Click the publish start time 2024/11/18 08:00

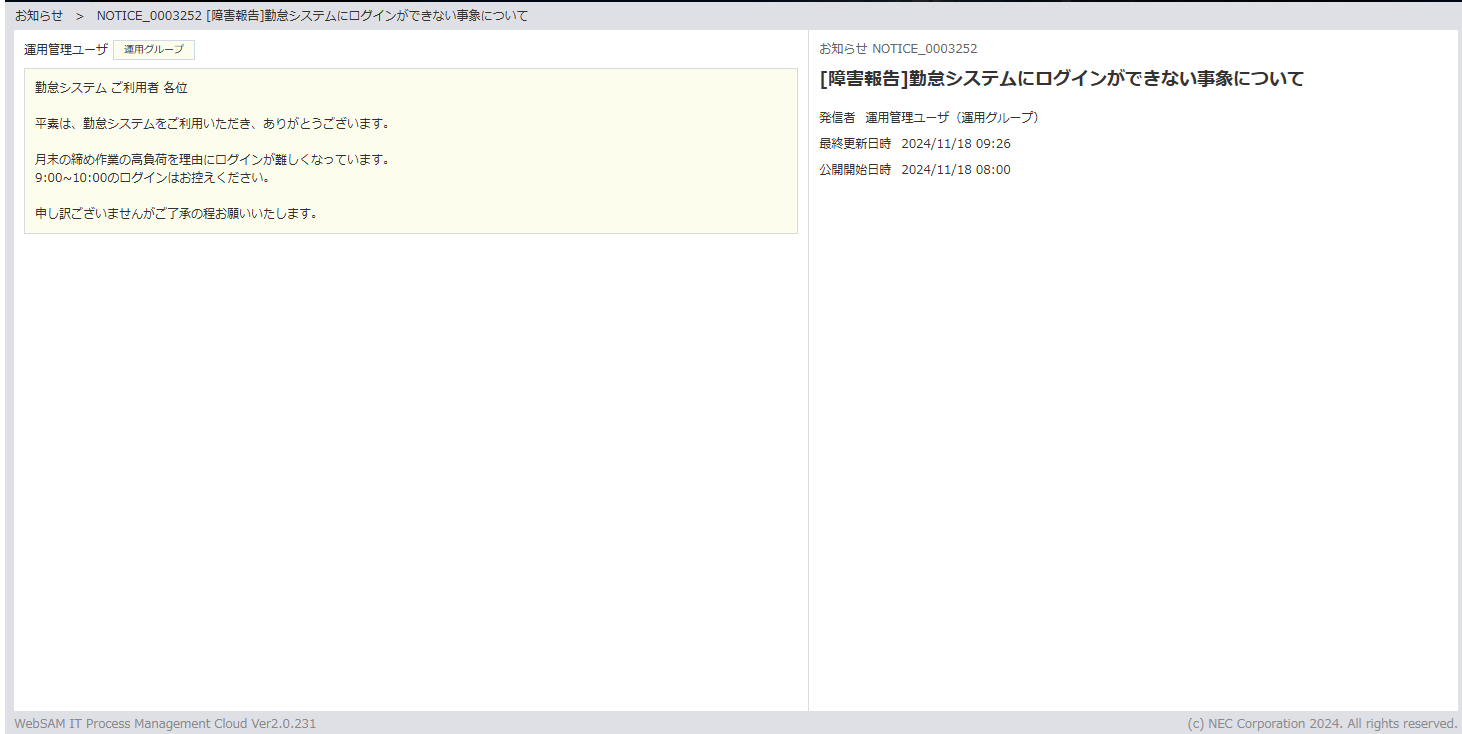pyautogui.click(x=956, y=170)
